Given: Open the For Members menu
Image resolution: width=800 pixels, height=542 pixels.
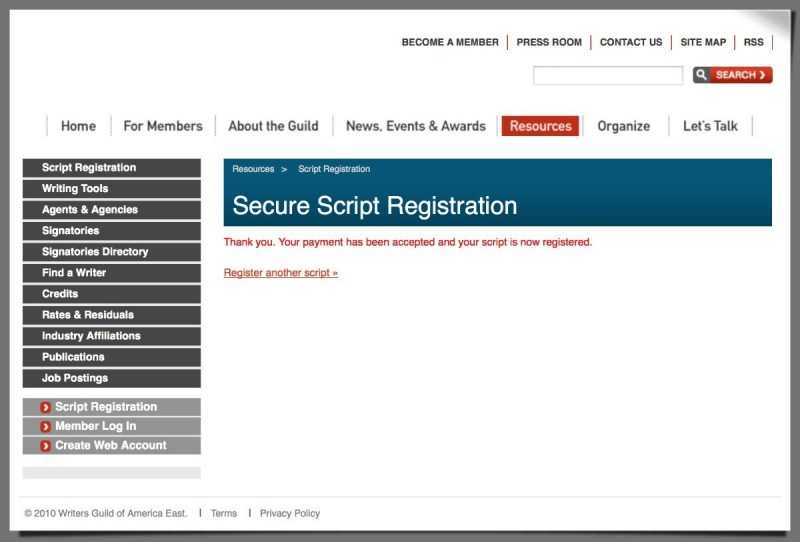Looking at the screenshot, I should coord(162,126).
